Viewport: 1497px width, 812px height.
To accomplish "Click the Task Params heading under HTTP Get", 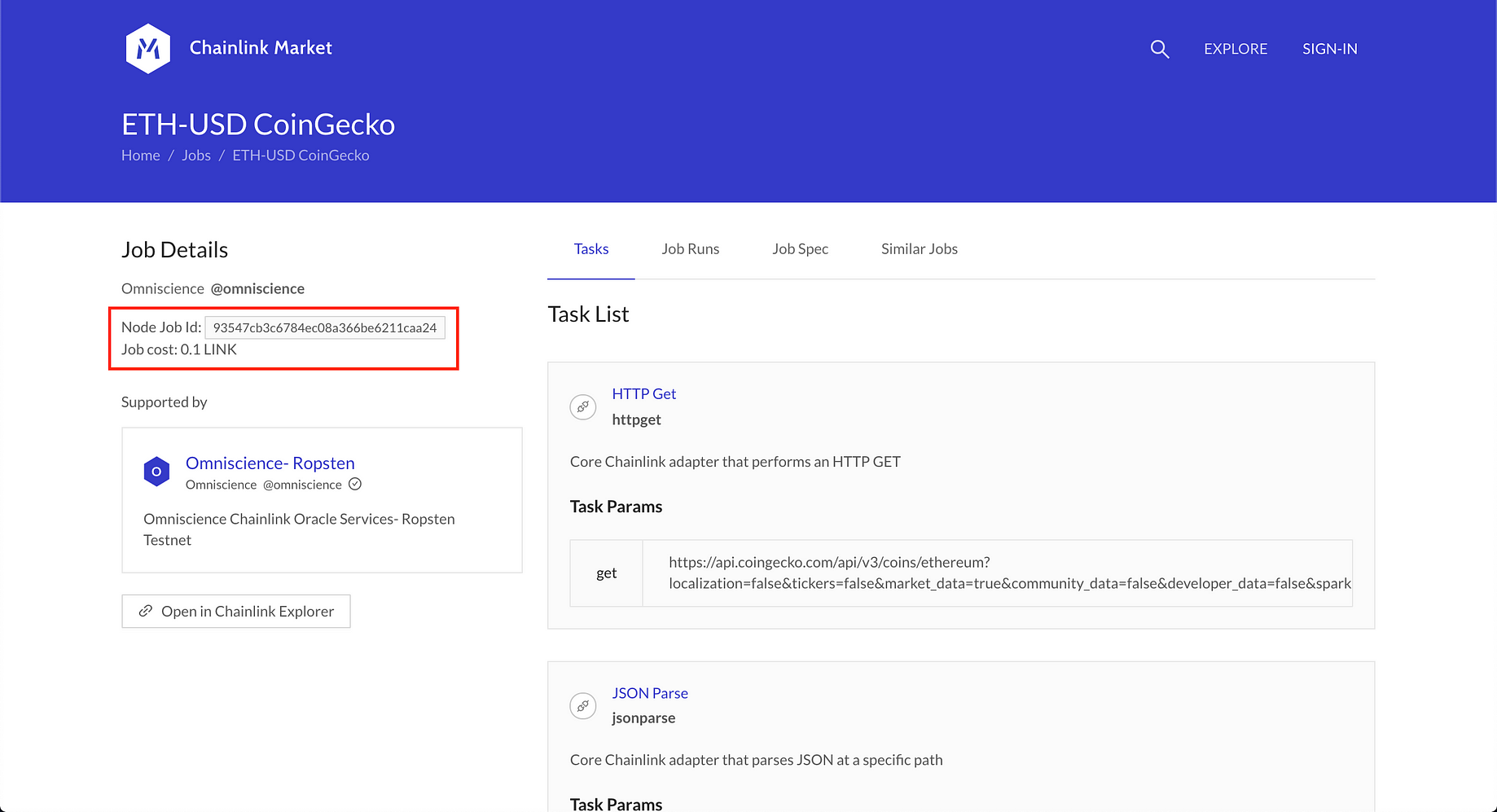I will [x=616, y=507].
